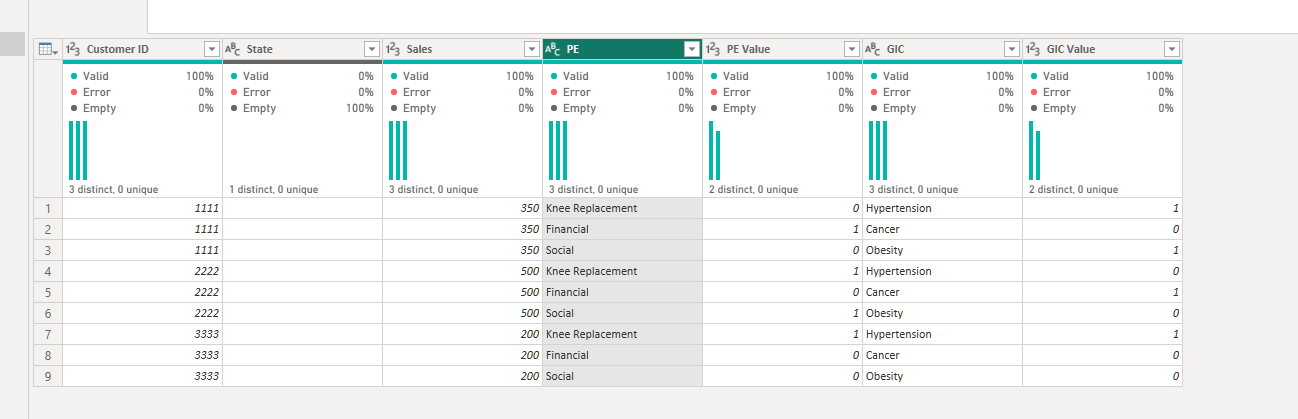
Task: Click the PE column data type icon
Action: (x=553, y=49)
